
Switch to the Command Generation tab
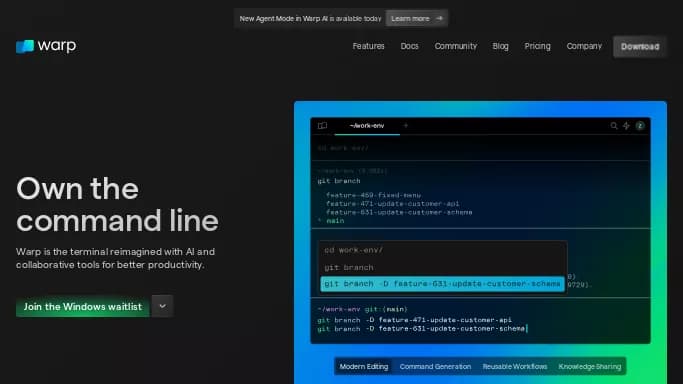[x=435, y=367]
